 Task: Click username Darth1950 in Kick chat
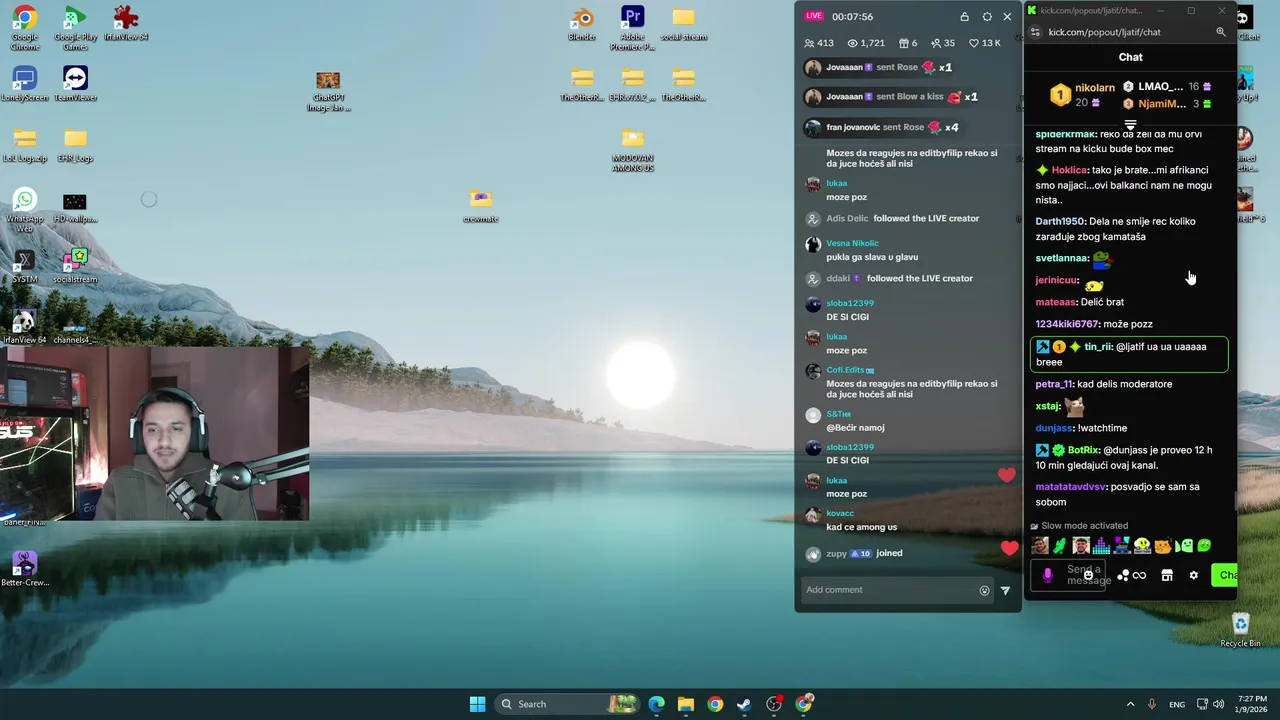pos(1059,222)
